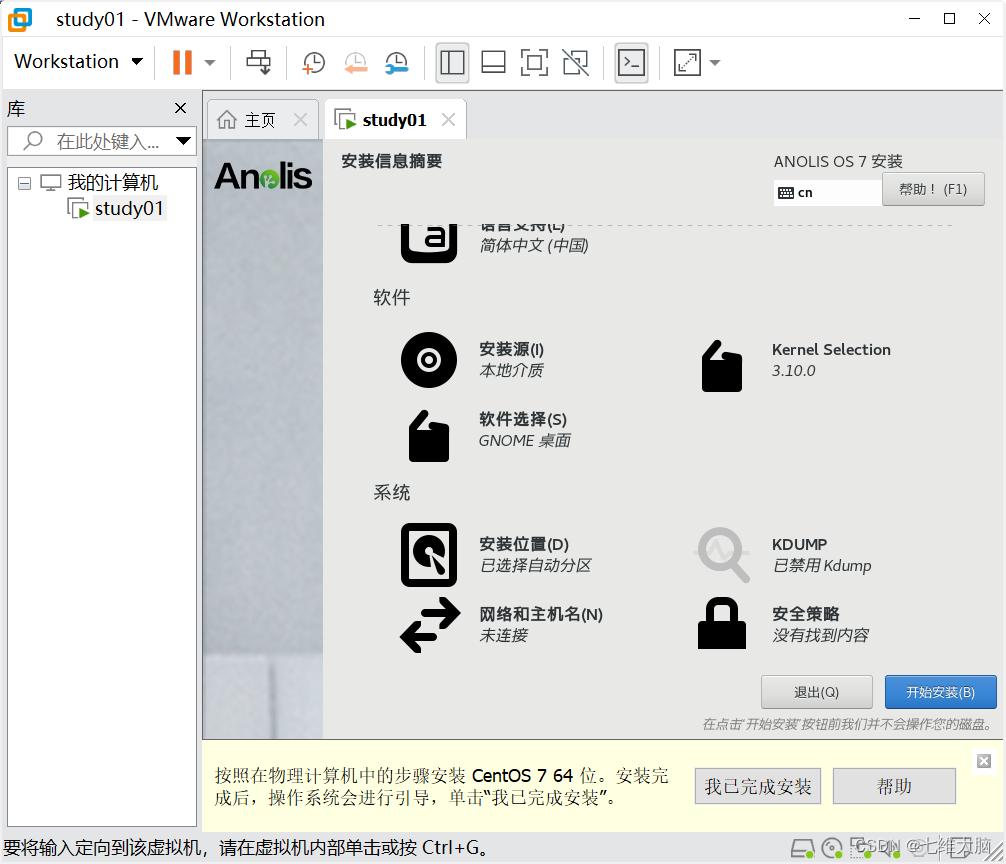Toggle the library sidebar view
The height and width of the screenshot is (864, 1006).
tap(452, 63)
